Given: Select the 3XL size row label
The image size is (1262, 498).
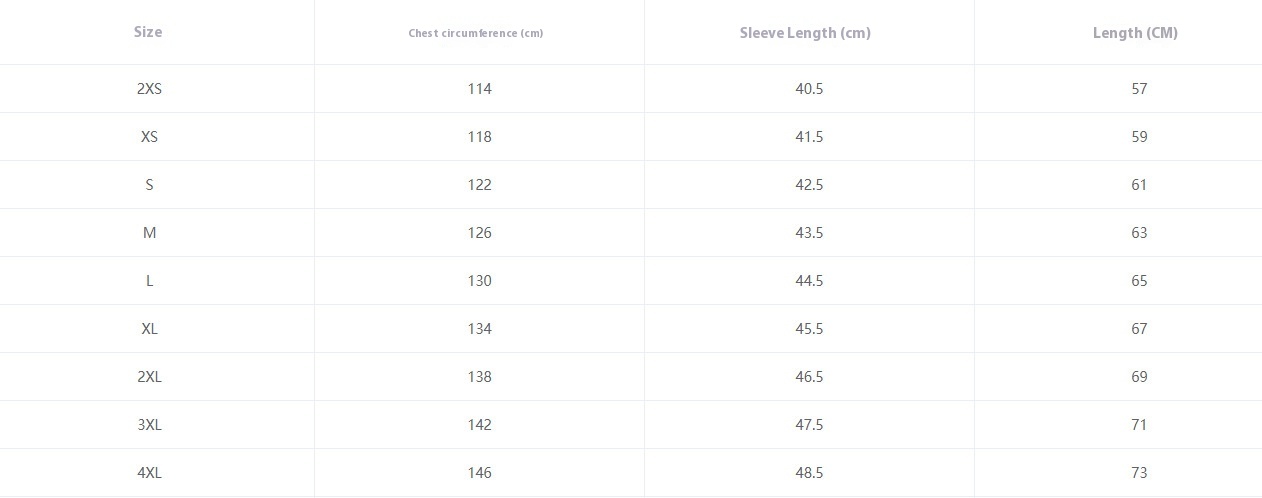Looking at the screenshot, I should pyautogui.click(x=149, y=425).
